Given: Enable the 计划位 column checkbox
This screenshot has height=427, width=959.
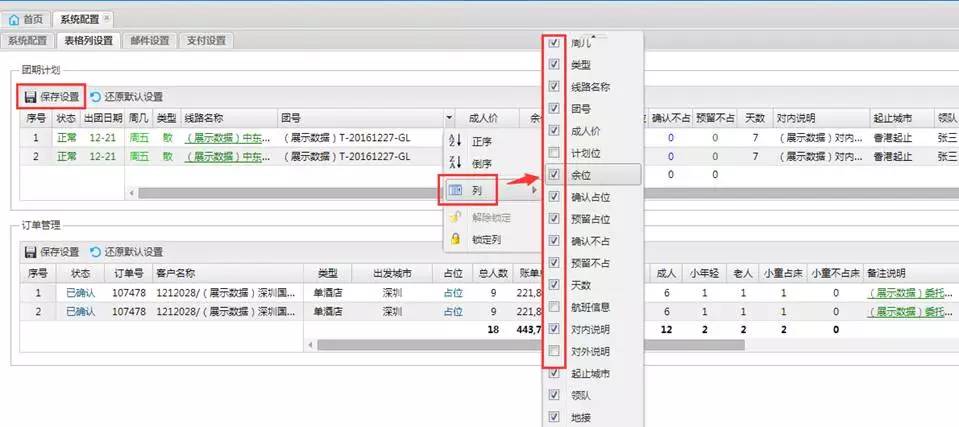Looking at the screenshot, I should (x=554, y=153).
